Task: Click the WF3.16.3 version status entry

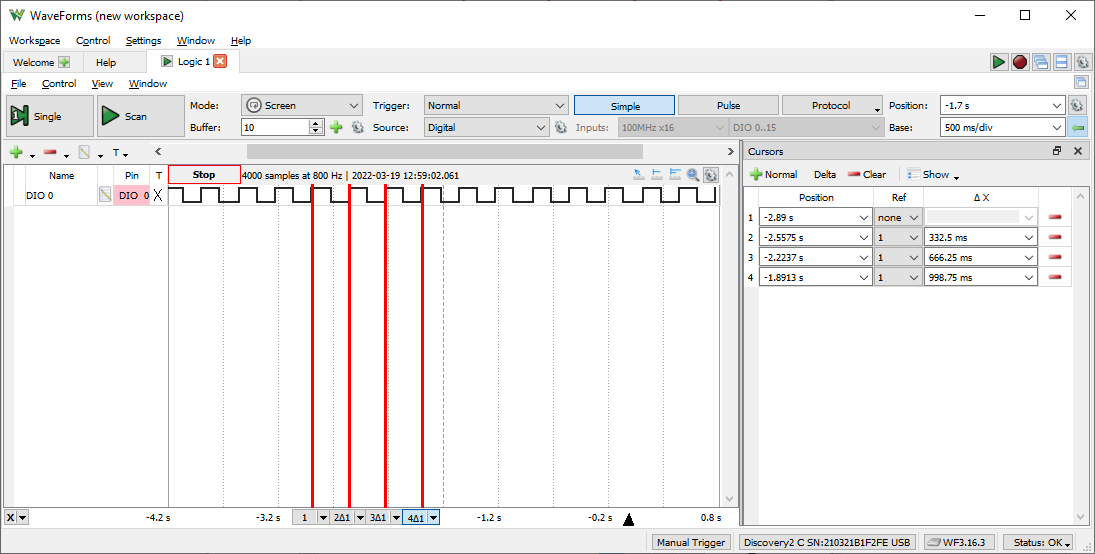Action: point(961,542)
